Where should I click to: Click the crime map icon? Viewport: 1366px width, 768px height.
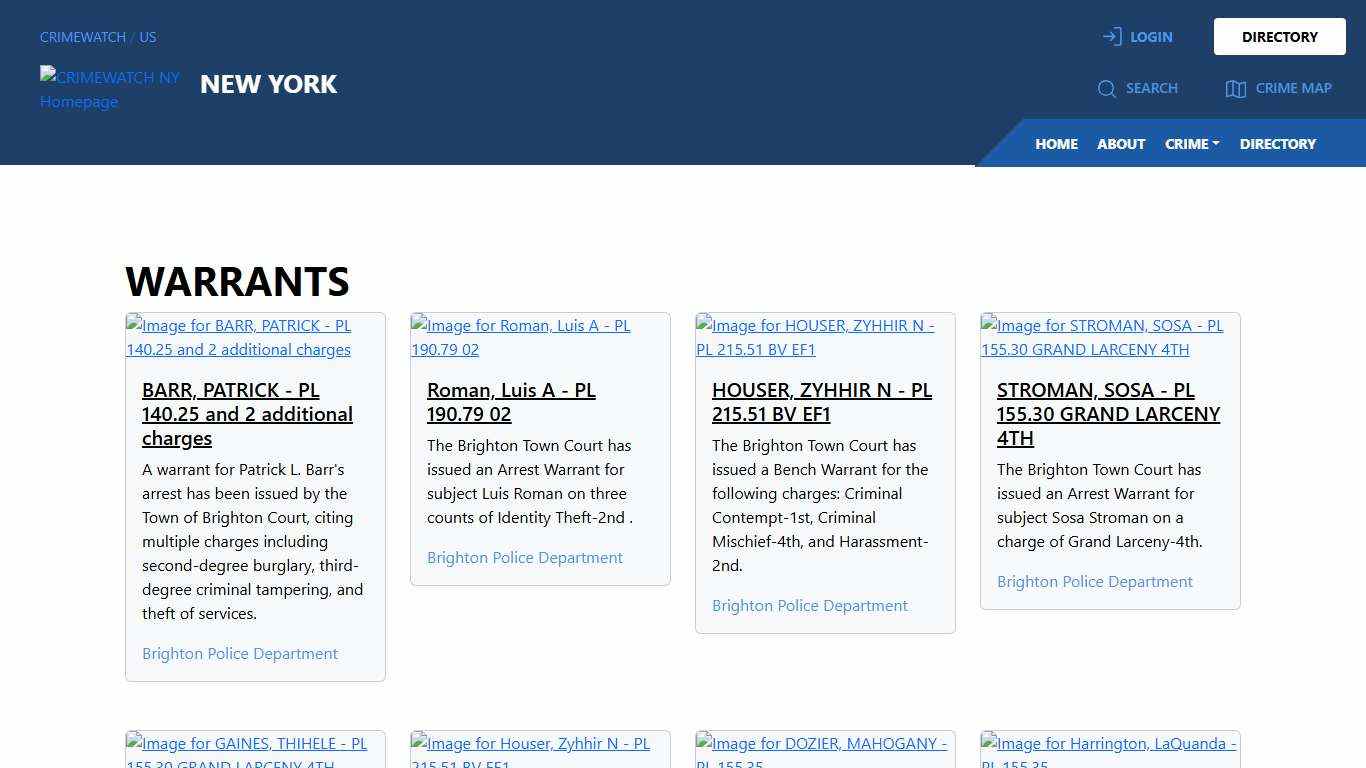(x=1235, y=89)
